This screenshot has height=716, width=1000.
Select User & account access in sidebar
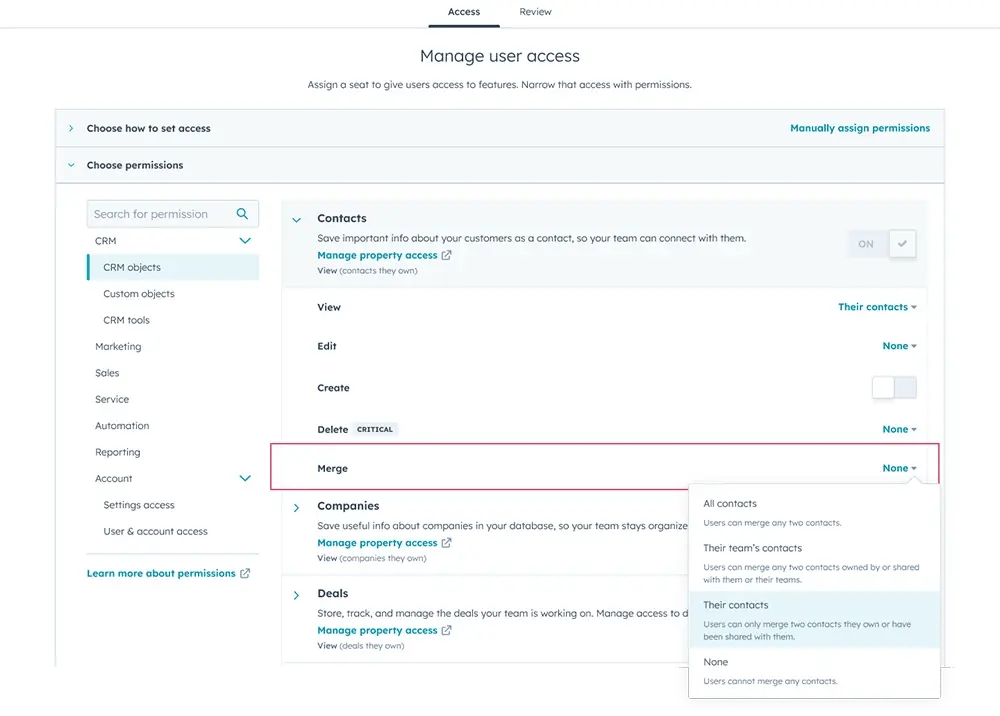tap(156, 531)
